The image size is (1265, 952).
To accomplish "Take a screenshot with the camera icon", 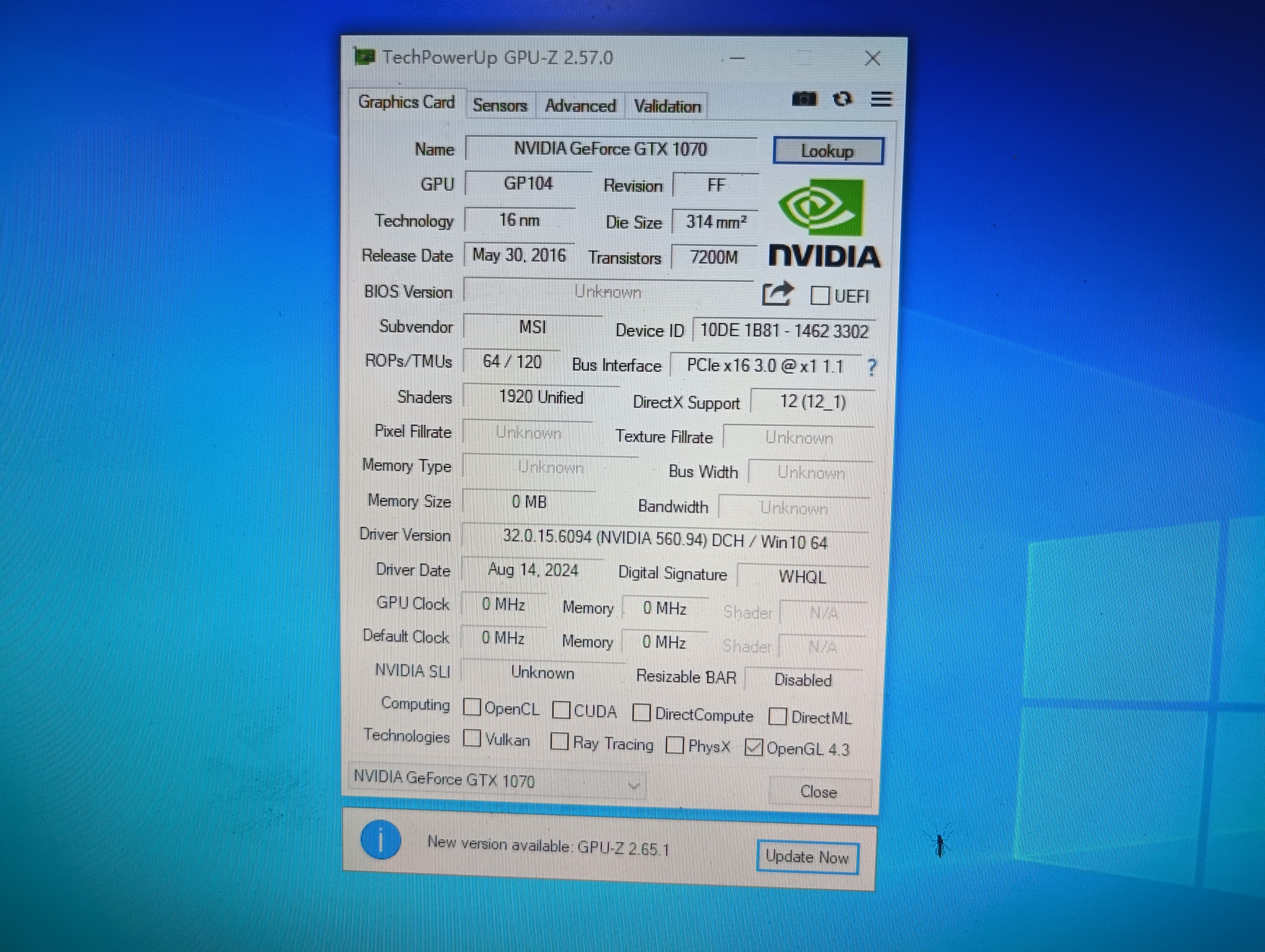I will (x=804, y=99).
